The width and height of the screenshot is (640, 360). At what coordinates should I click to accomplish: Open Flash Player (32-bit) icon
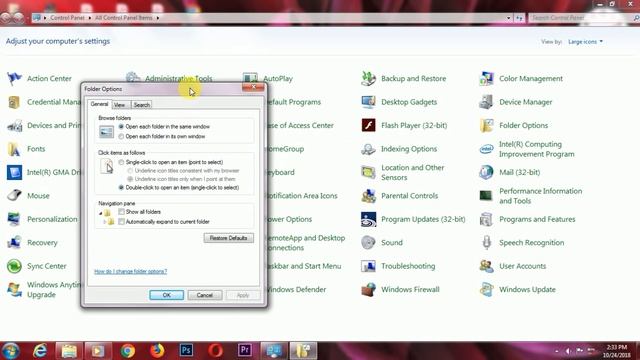(368, 125)
